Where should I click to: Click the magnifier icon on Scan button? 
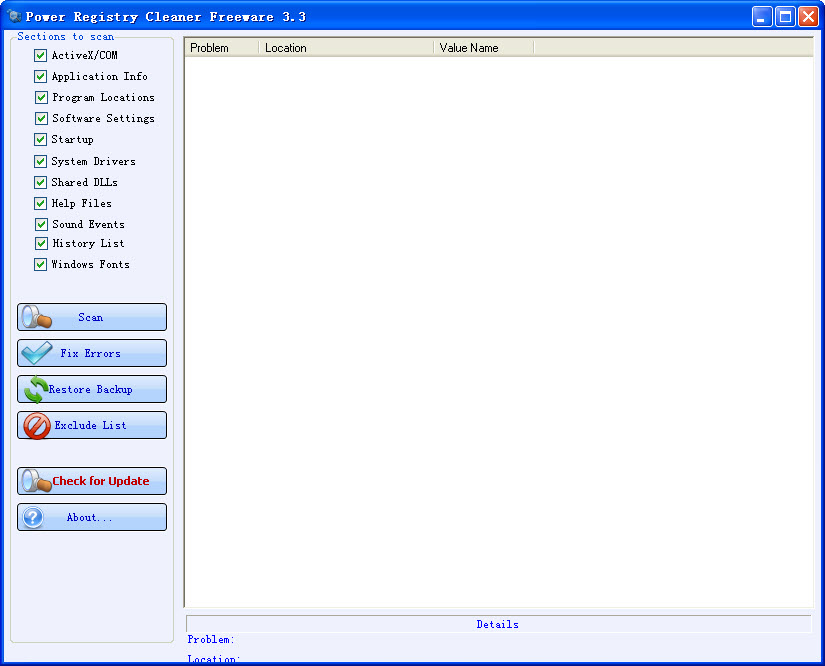(36, 317)
